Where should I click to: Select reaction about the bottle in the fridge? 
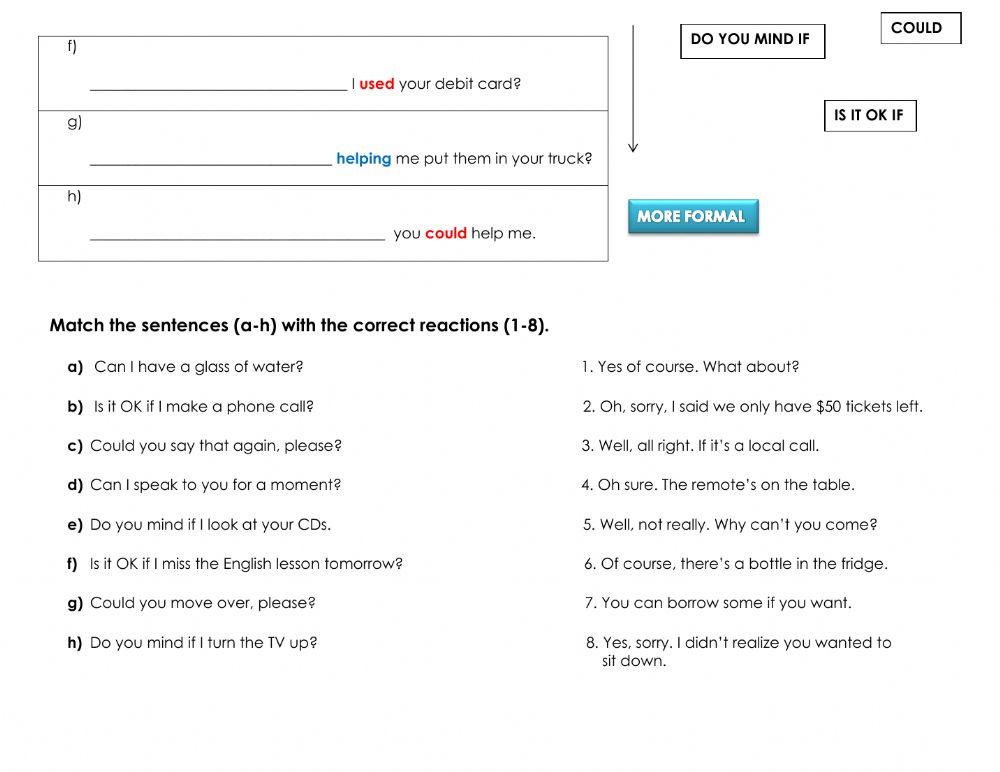[736, 564]
